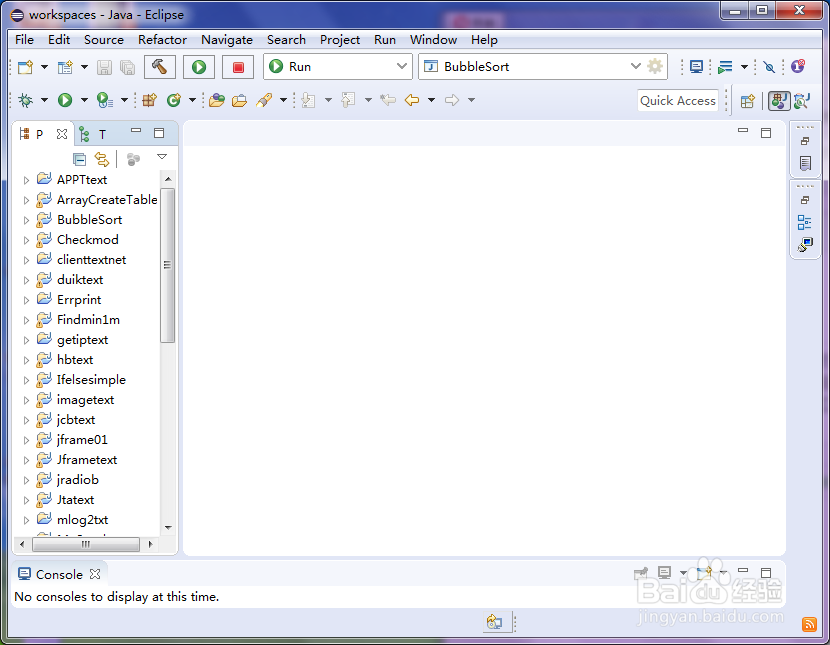The height and width of the screenshot is (645, 830).
Task: Click the Debug bug icon
Action: [25, 99]
